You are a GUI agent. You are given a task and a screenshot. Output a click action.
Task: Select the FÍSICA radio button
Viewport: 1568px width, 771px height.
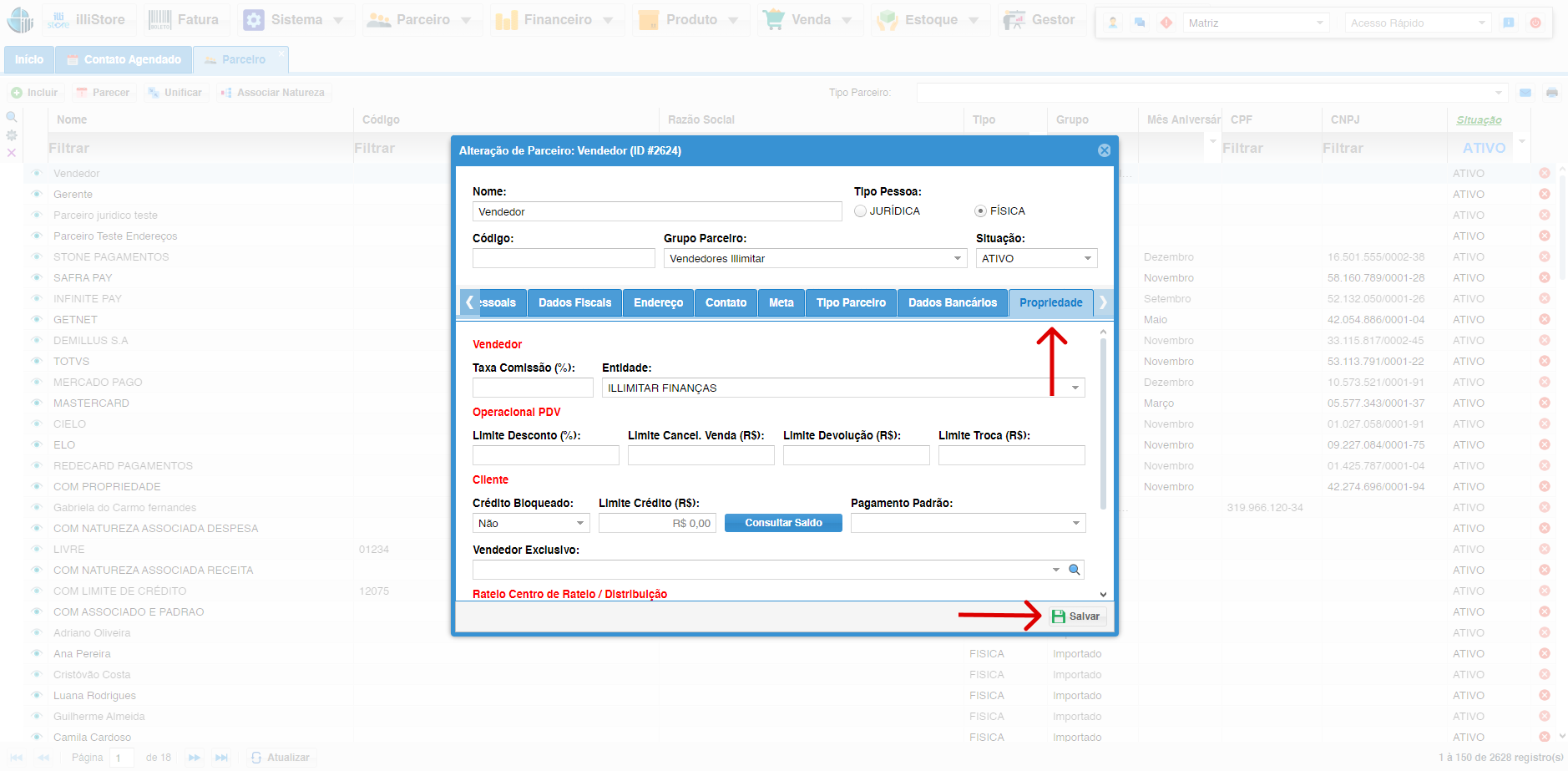coord(980,211)
